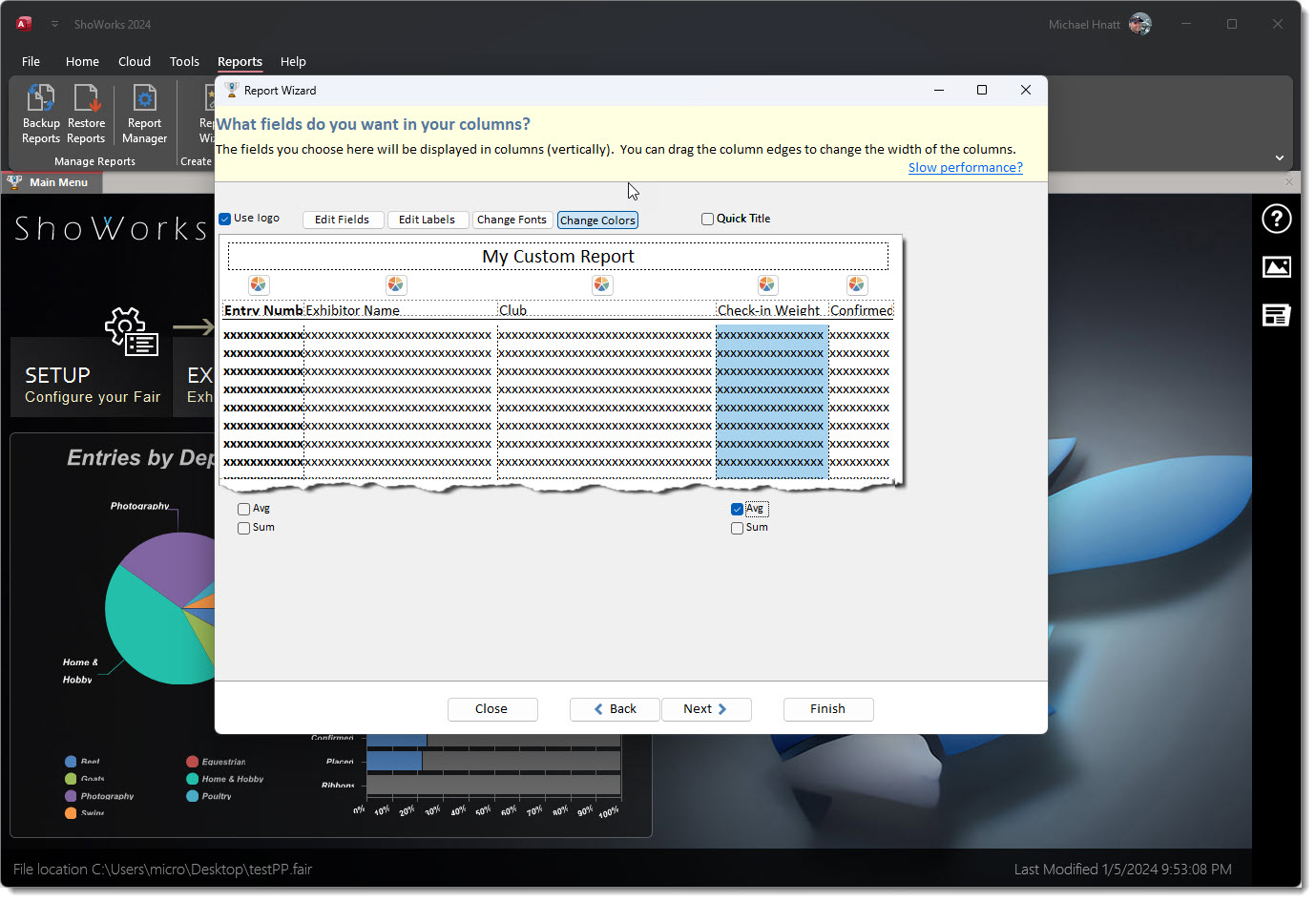This screenshot has width=1316, height=902.
Task: Click the Restore Reports icon
Action: [87, 99]
